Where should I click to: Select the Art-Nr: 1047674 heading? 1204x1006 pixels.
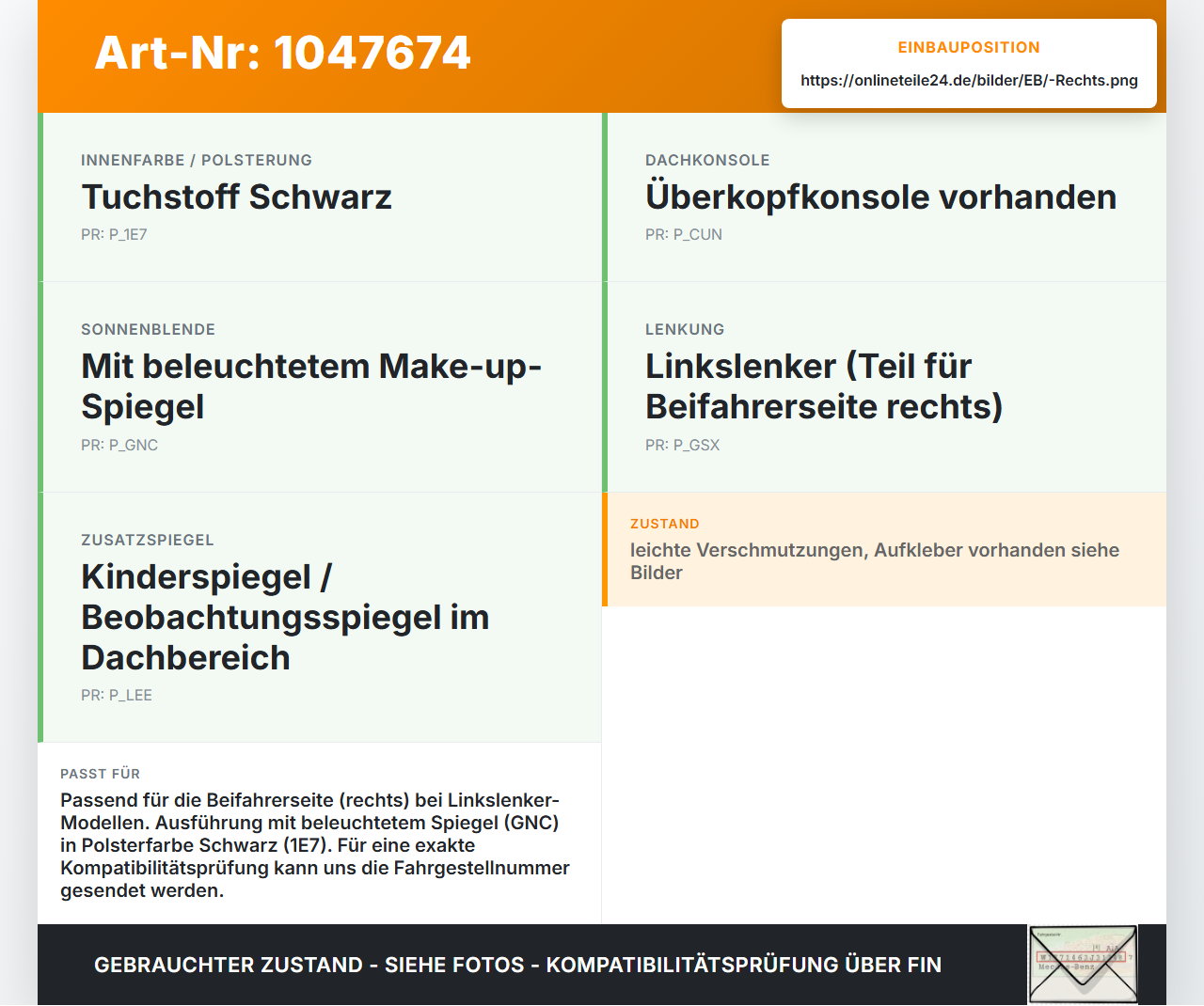[282, 53]
